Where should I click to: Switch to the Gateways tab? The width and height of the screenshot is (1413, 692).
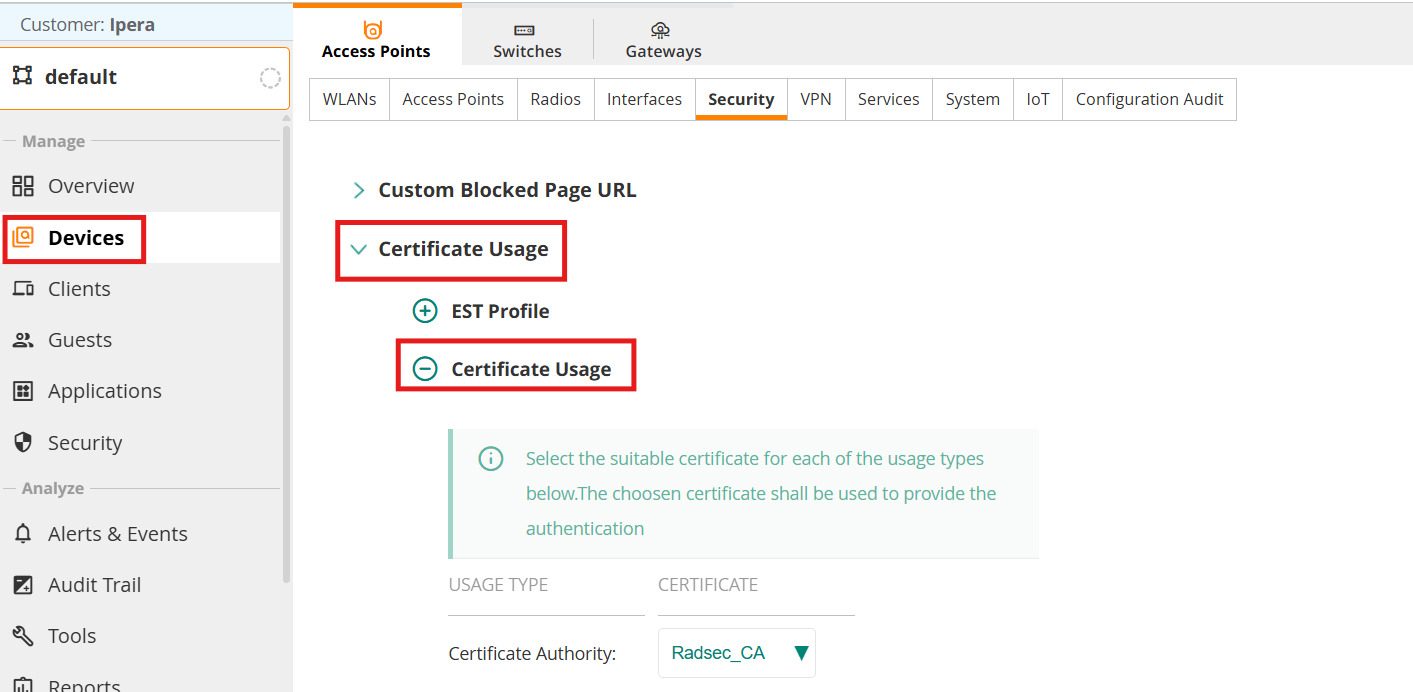[x=663, y=40]
